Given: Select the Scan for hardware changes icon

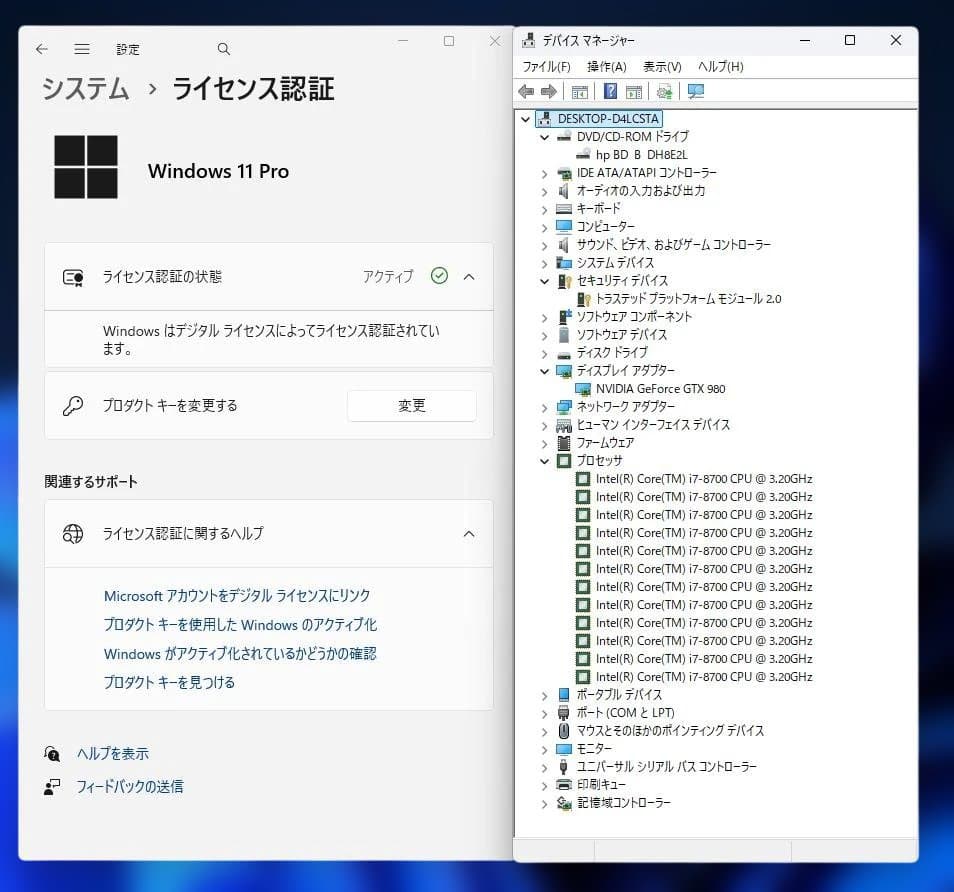Looking at the screenshot, I should (x=663, y=92).
